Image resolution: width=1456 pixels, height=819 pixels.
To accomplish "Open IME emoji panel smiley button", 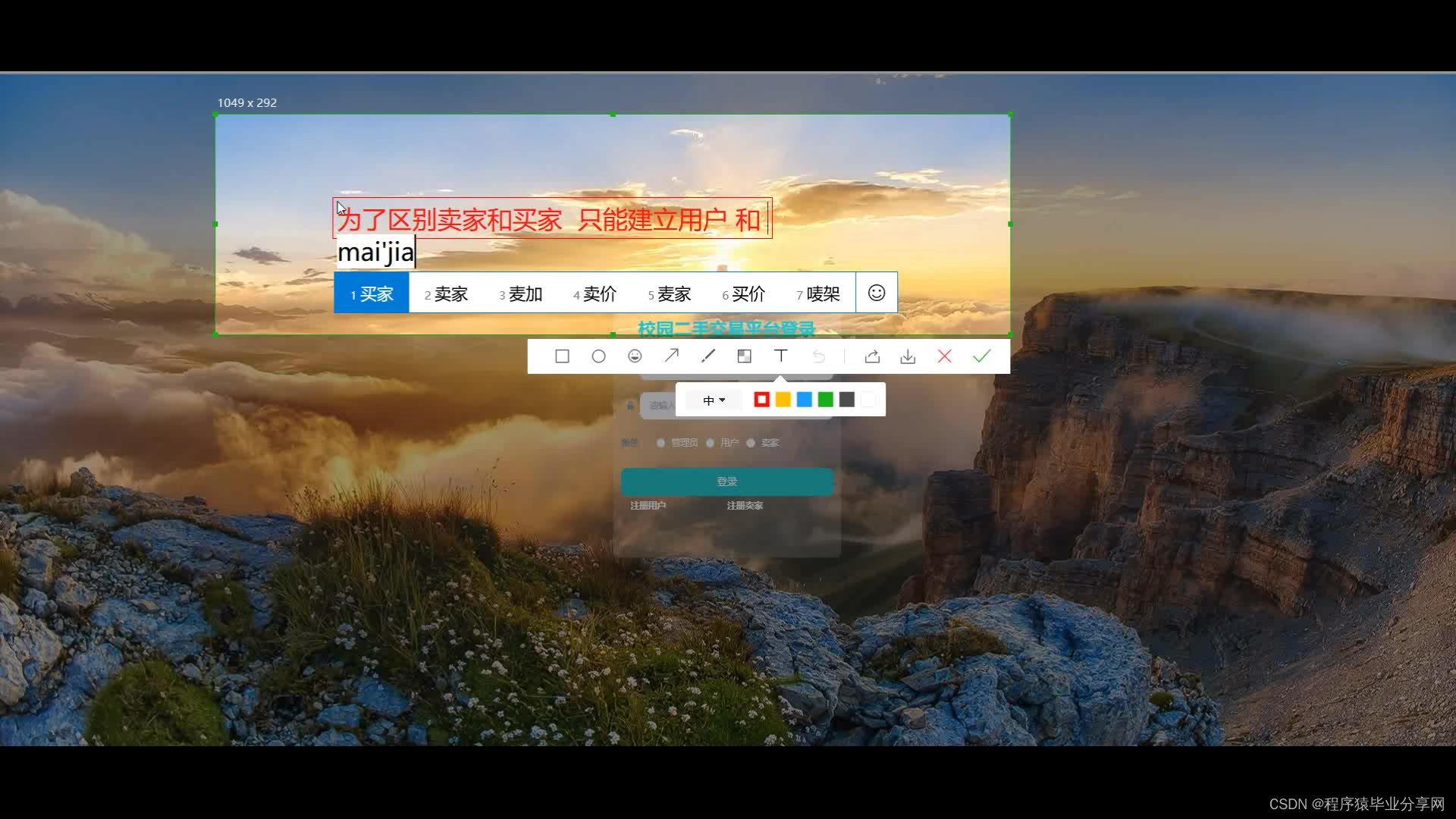I will pos(877,293).
